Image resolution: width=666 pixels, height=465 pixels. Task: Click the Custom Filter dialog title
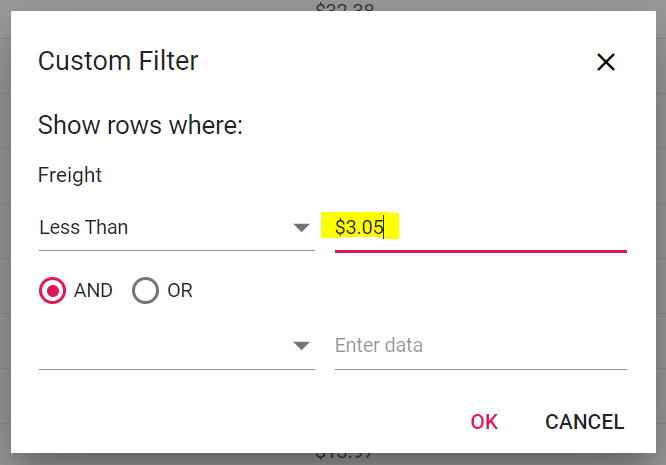118,61
